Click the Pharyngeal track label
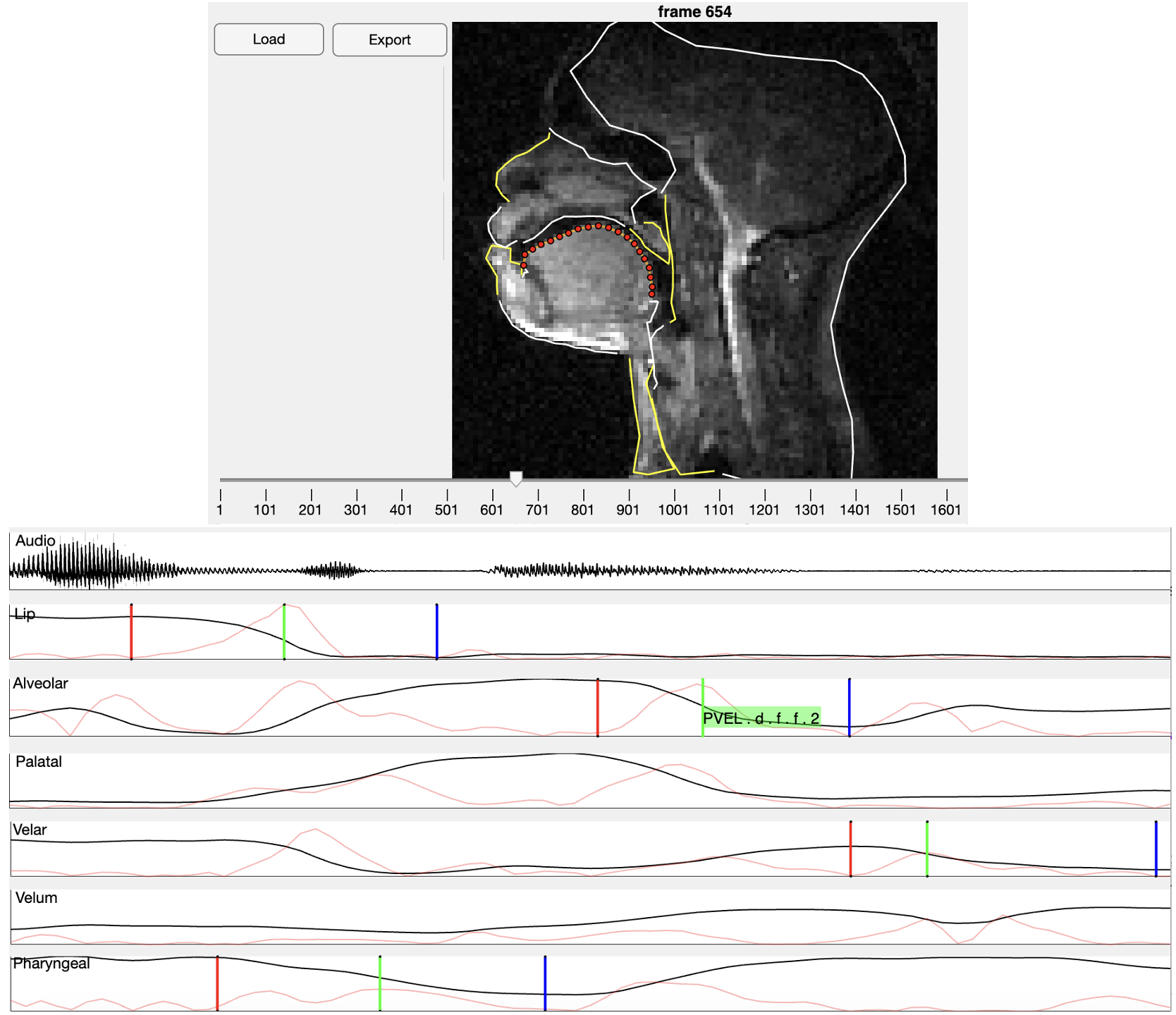The image size is (1176, 1015). tap(51, 964)
